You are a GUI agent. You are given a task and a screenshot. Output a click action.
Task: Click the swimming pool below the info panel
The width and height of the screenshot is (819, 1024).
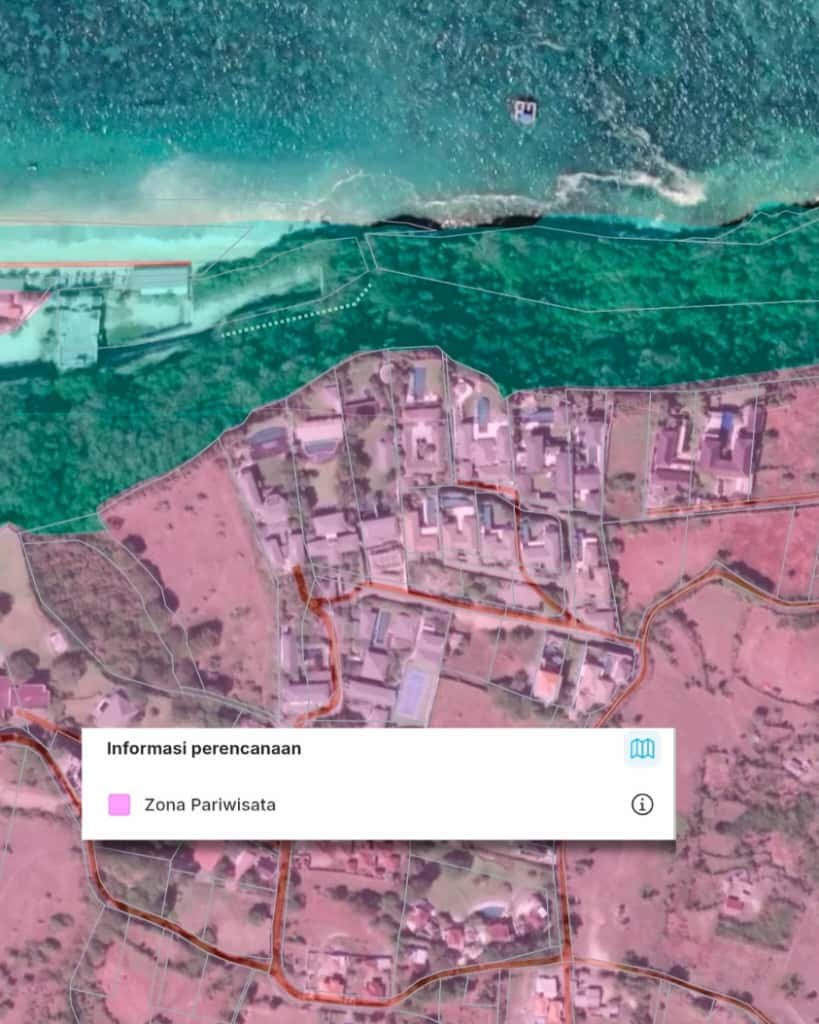pyautogui.click(x=490, y=911)
